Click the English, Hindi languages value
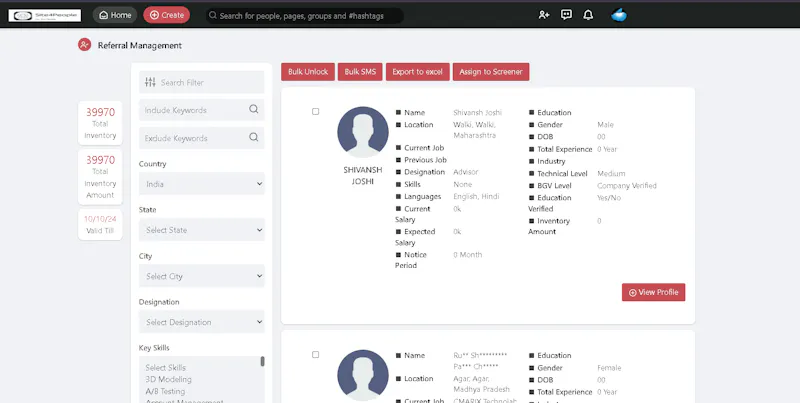This screenshot has height=403, width=800. pyautogui.click(x=476, y=196)
